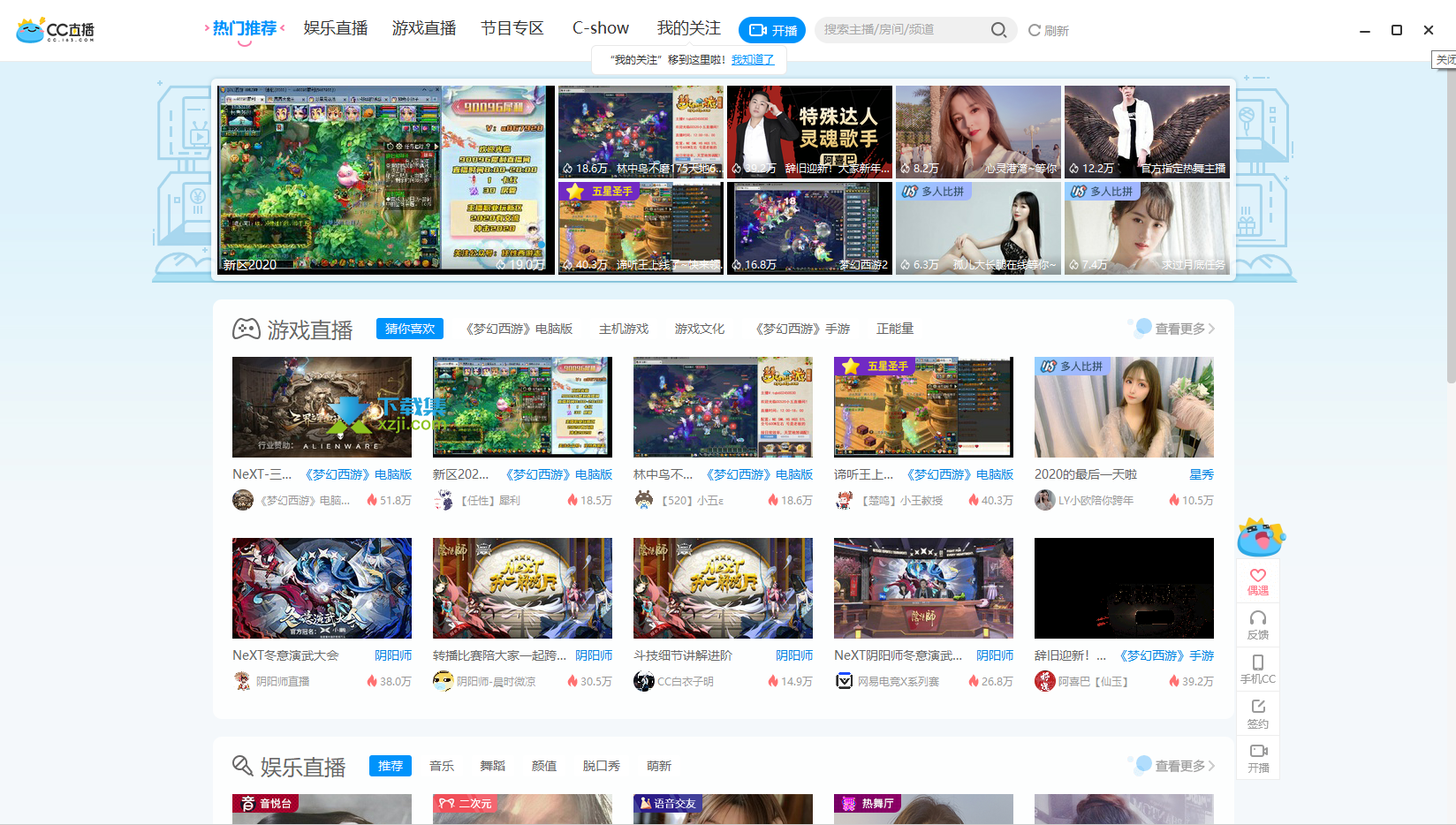Viewport: 1456px width, 825px height.
Task: Open 梦幻西游2 banner thumbnail with 16.8万
Action: (x=809, y=228)
